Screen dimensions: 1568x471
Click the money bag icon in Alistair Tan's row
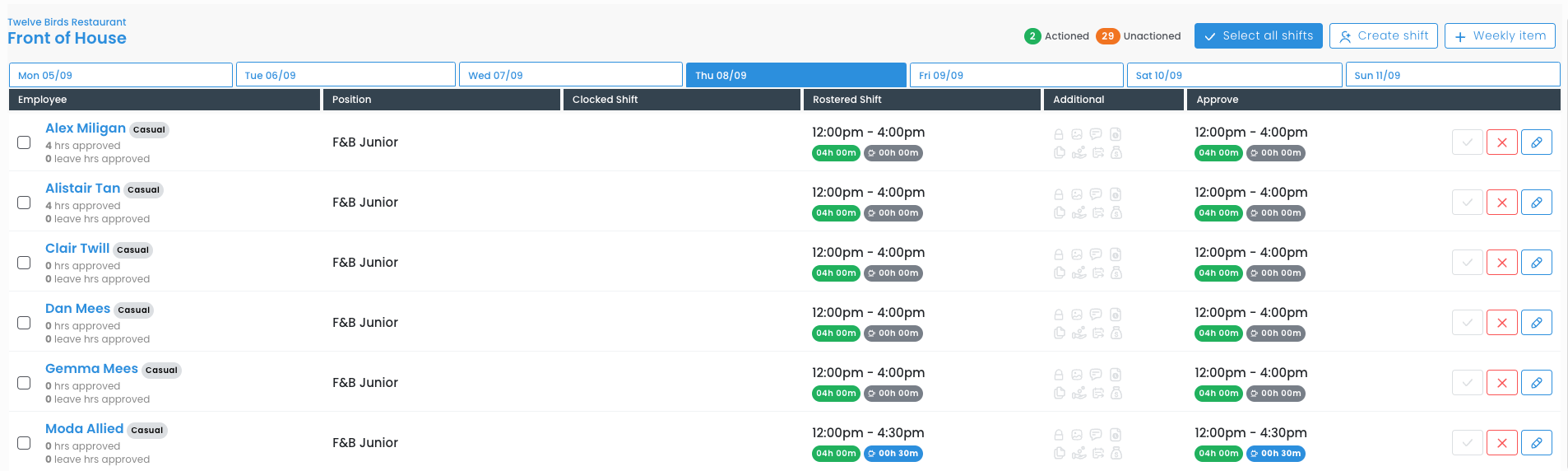pyautogui.click(x=1116, y=212)
